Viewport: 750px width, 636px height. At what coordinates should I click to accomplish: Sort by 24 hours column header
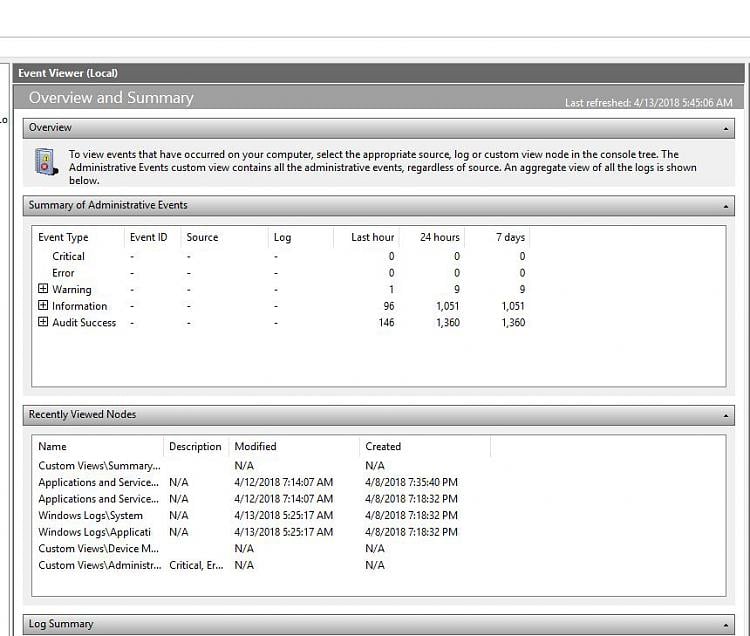click(x=440, y=237)
